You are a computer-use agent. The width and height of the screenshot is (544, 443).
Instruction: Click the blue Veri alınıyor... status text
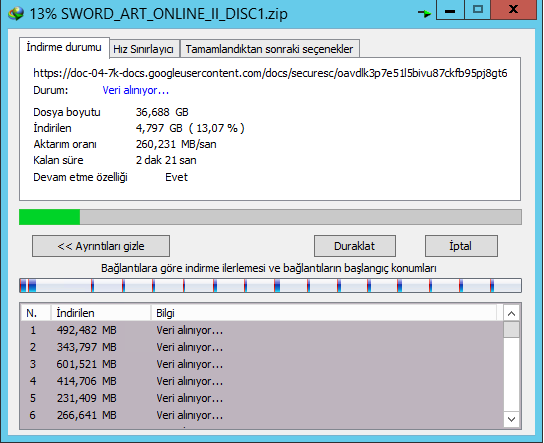tap(136, 90)
